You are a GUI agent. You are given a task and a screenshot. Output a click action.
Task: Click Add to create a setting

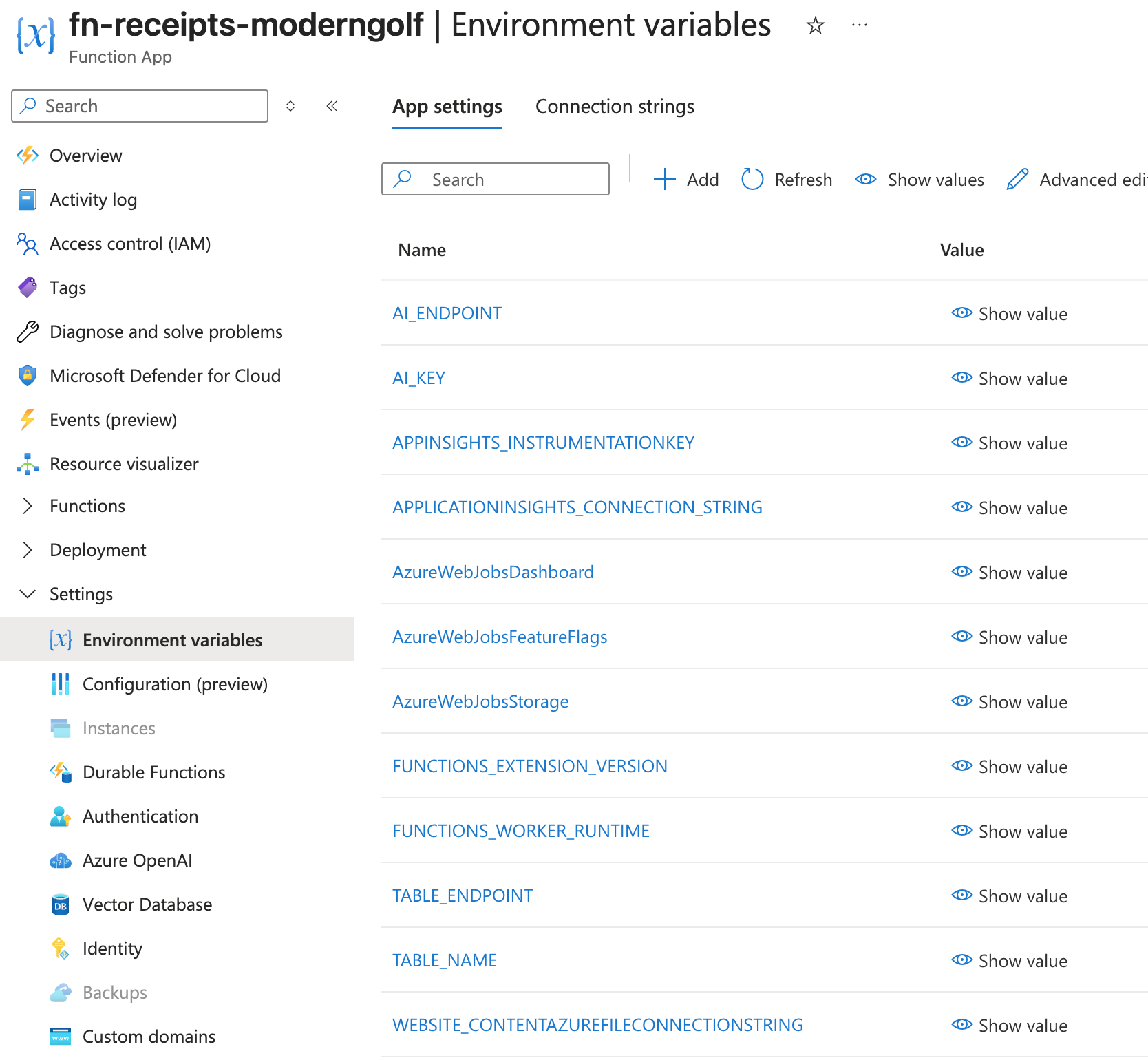tap(686, 180)
